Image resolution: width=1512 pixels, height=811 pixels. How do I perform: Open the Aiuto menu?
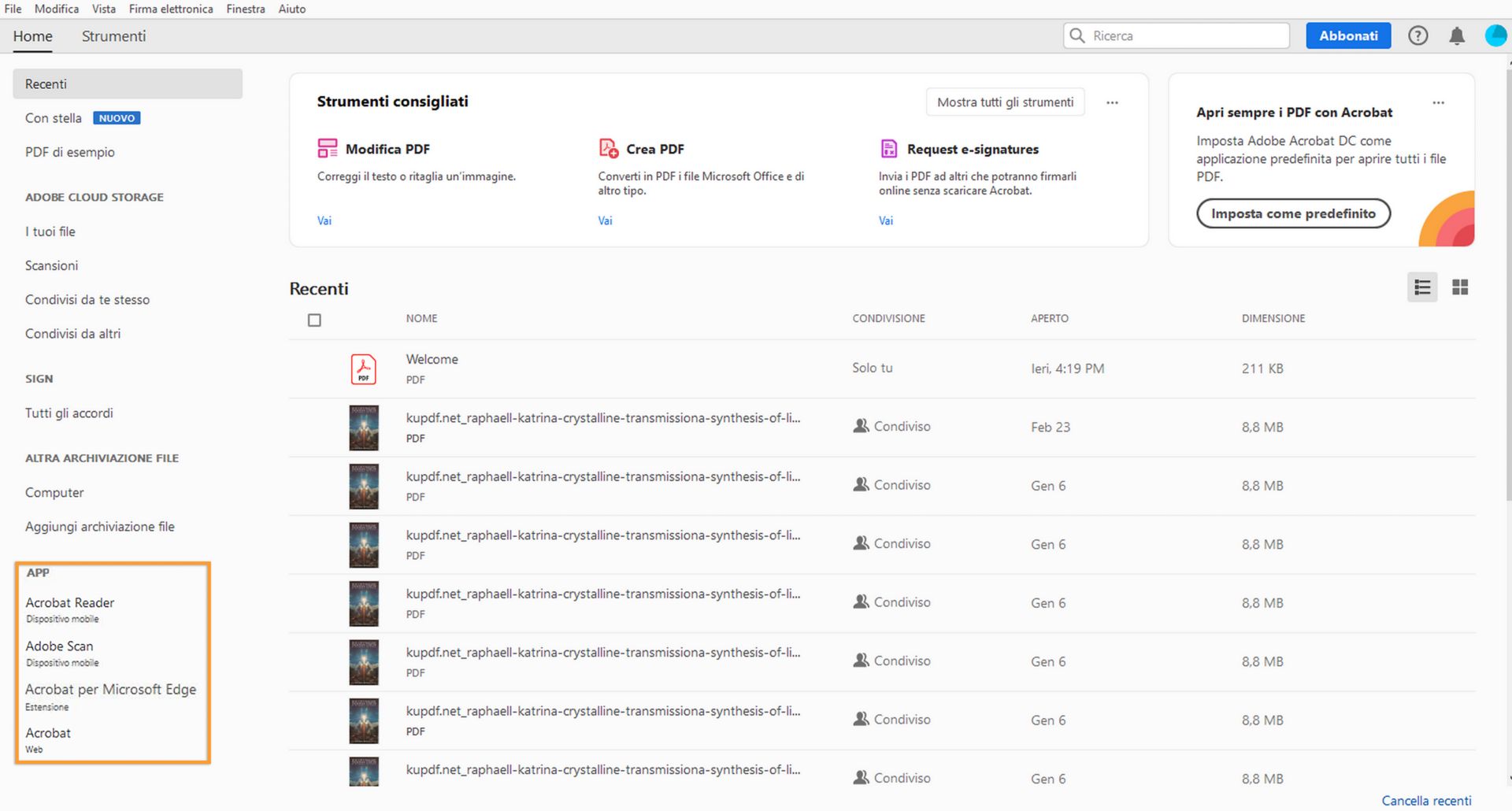[x=292, y=9]
